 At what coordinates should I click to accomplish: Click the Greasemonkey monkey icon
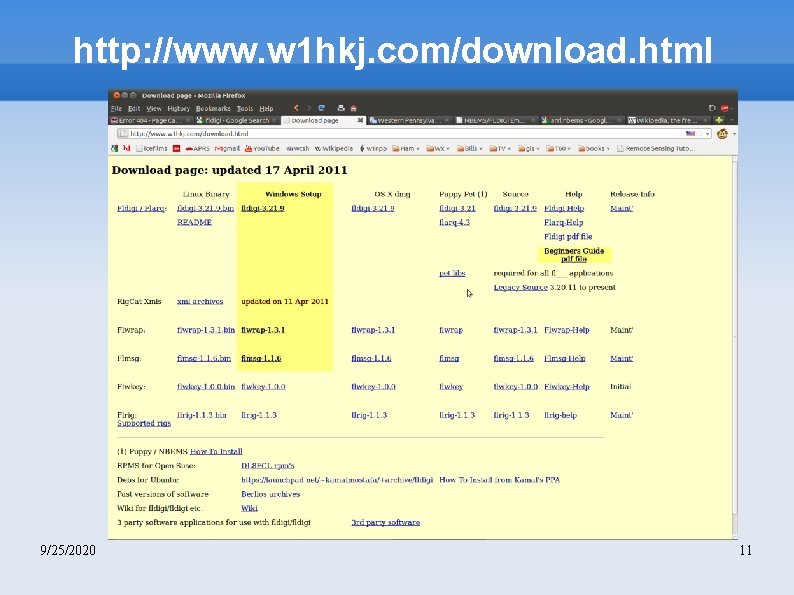tap(722, 134)
